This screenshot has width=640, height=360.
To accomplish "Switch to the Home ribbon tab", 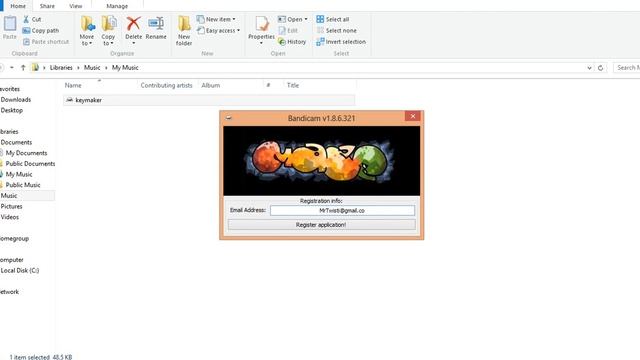I will [18, 6].
